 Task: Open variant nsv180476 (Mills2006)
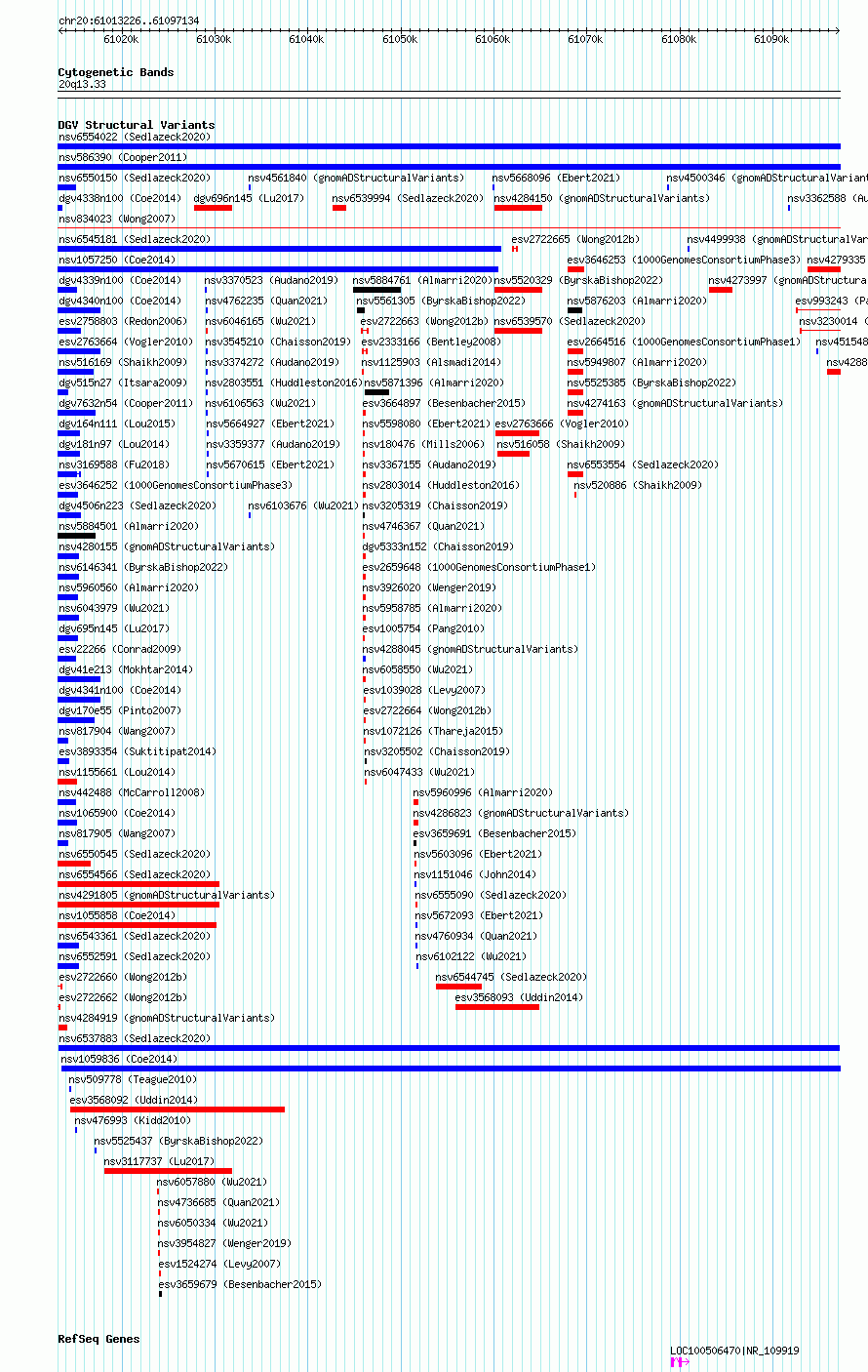[424, 444]
